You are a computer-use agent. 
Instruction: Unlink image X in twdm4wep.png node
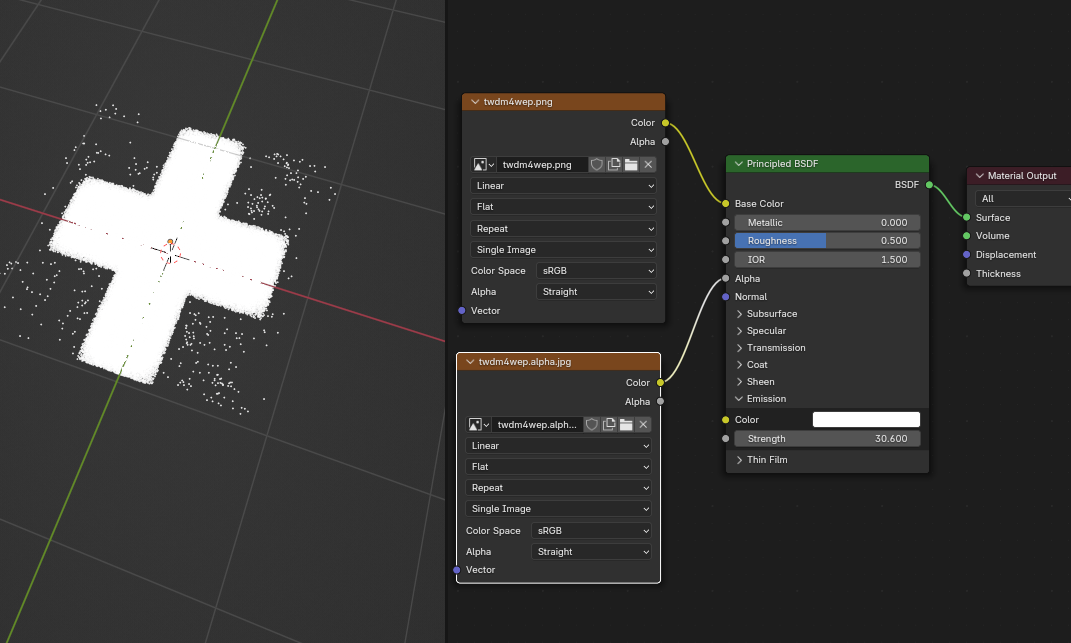(648, 165)
